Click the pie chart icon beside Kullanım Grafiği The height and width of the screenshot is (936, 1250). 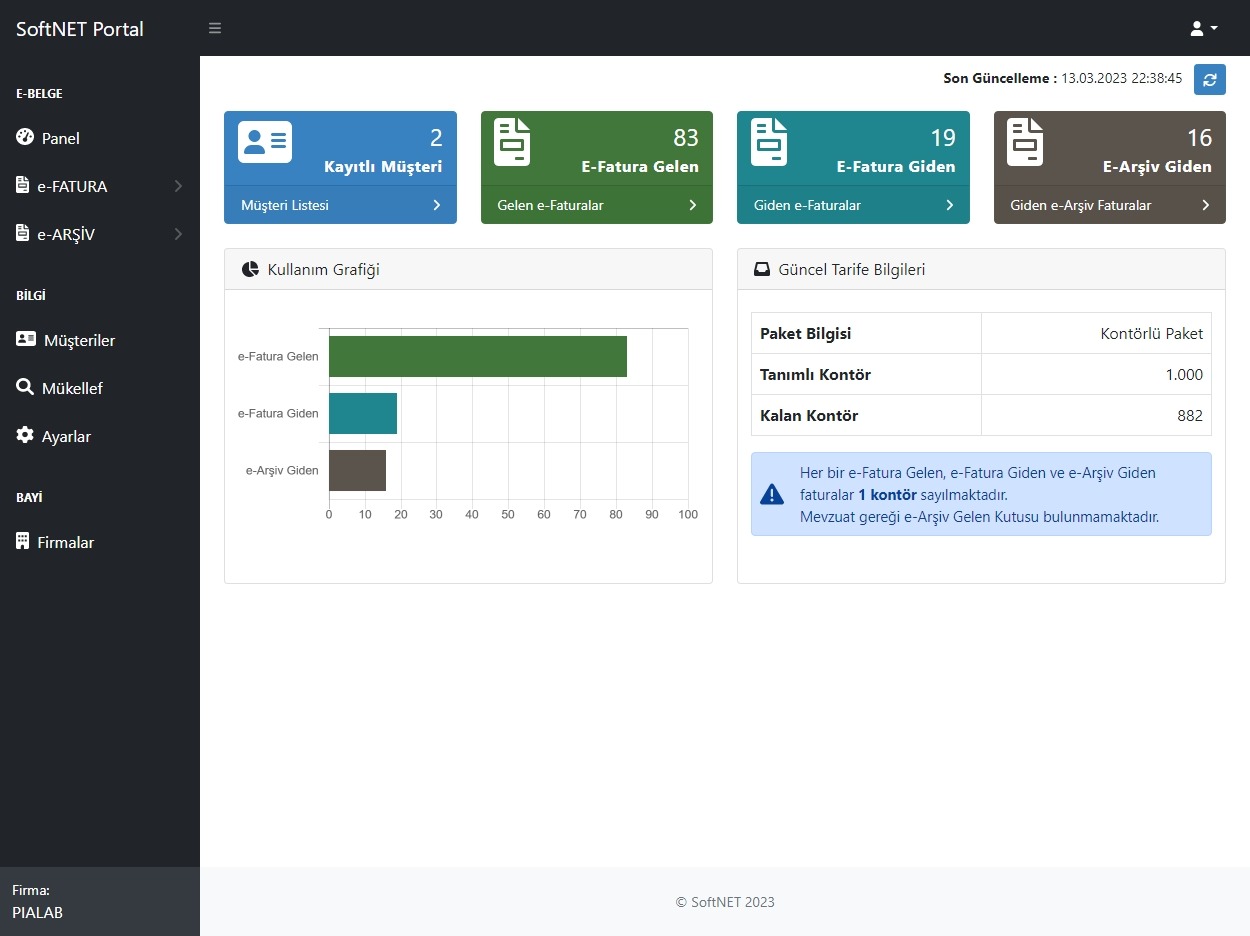coord(250,269)
